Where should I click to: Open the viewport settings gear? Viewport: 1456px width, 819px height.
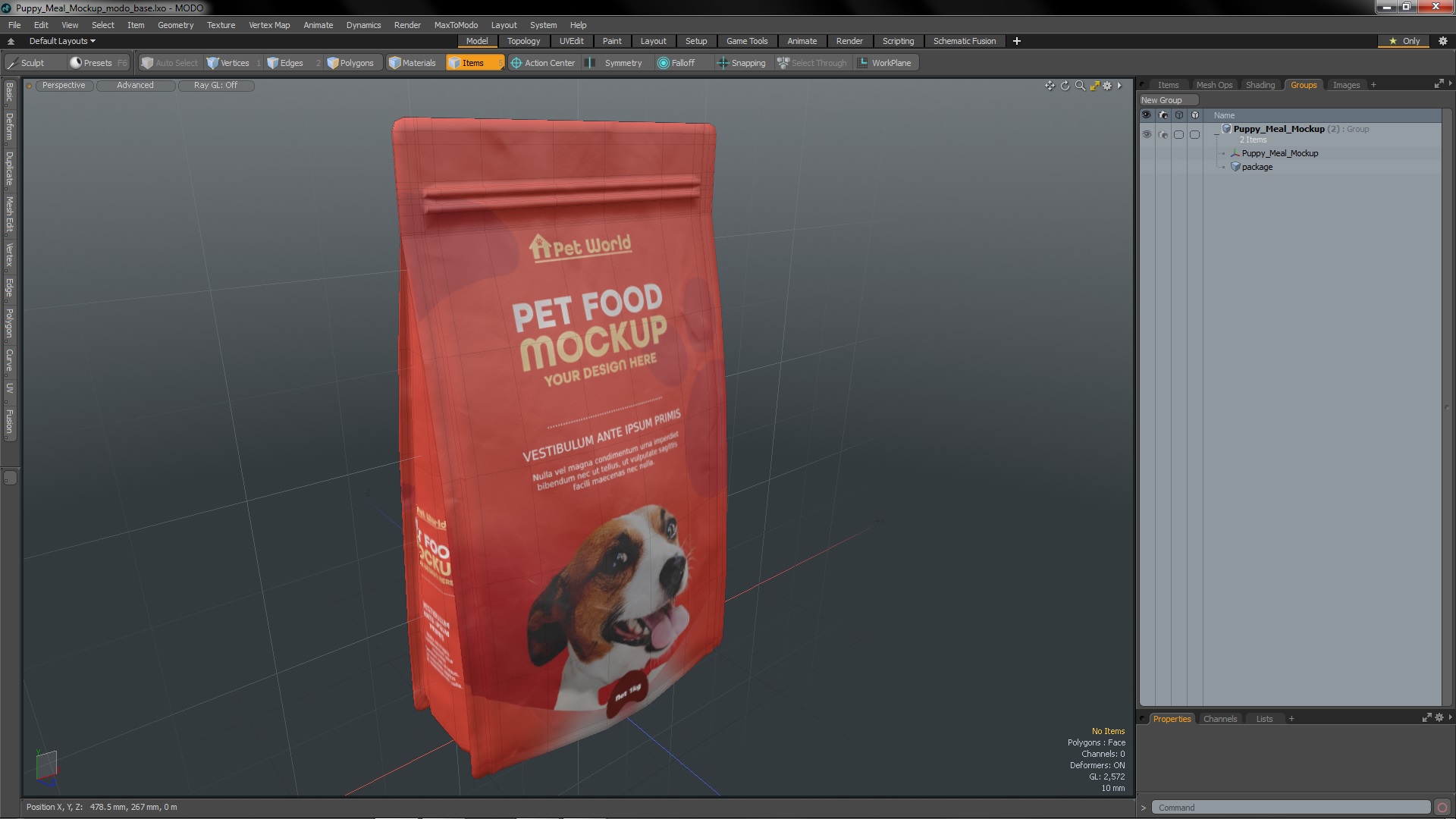pos(1107,86)
